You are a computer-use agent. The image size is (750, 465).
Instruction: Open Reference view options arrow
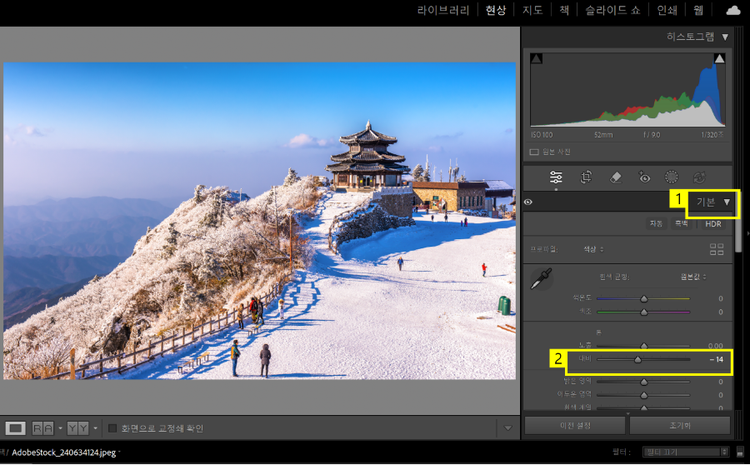[60, 428]
